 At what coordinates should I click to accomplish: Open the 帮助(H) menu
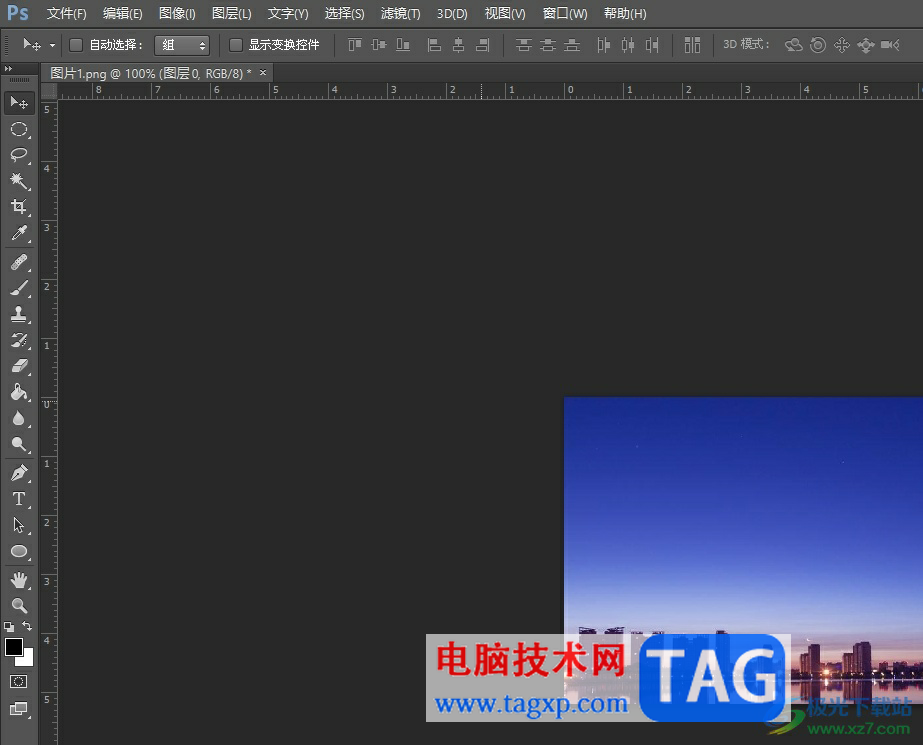pyautogui.click(x=625, y=14)
